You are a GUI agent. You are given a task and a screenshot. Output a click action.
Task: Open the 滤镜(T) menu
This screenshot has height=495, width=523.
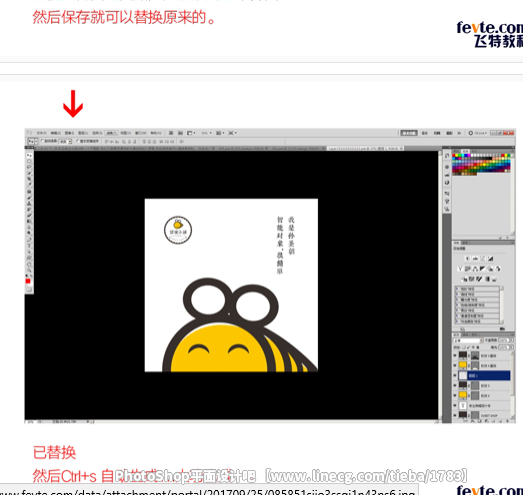111,133
